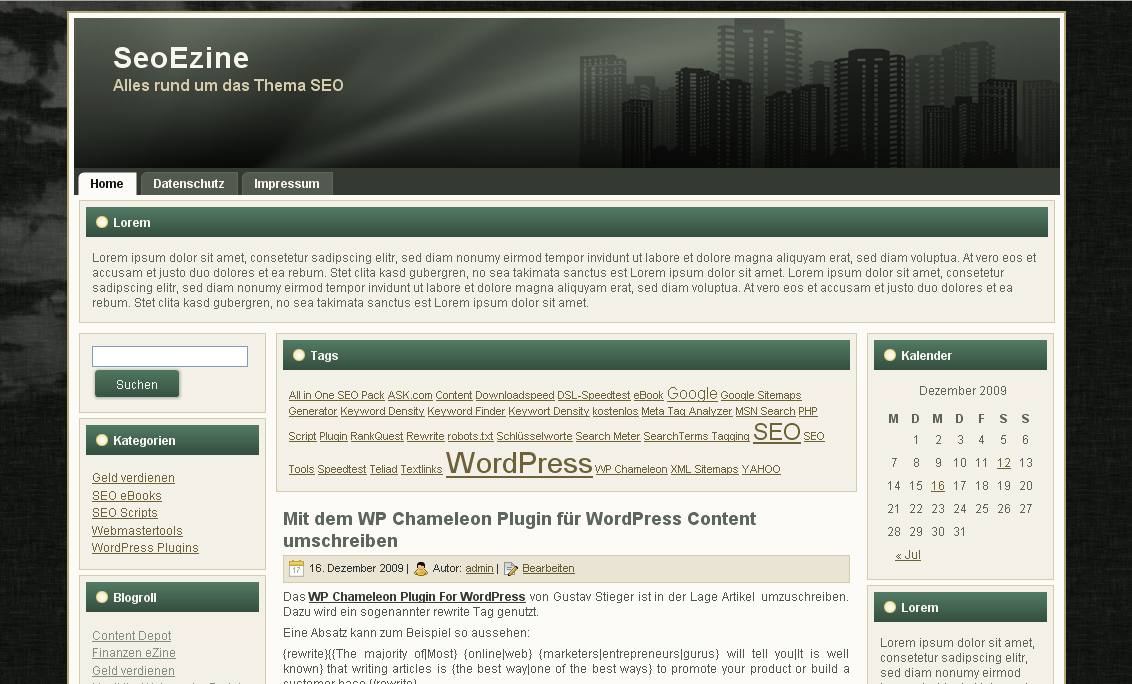Viewport: 1132px width, 684px height.
Task: Select the Keyword Finder tag
Action: coord(466,411)
